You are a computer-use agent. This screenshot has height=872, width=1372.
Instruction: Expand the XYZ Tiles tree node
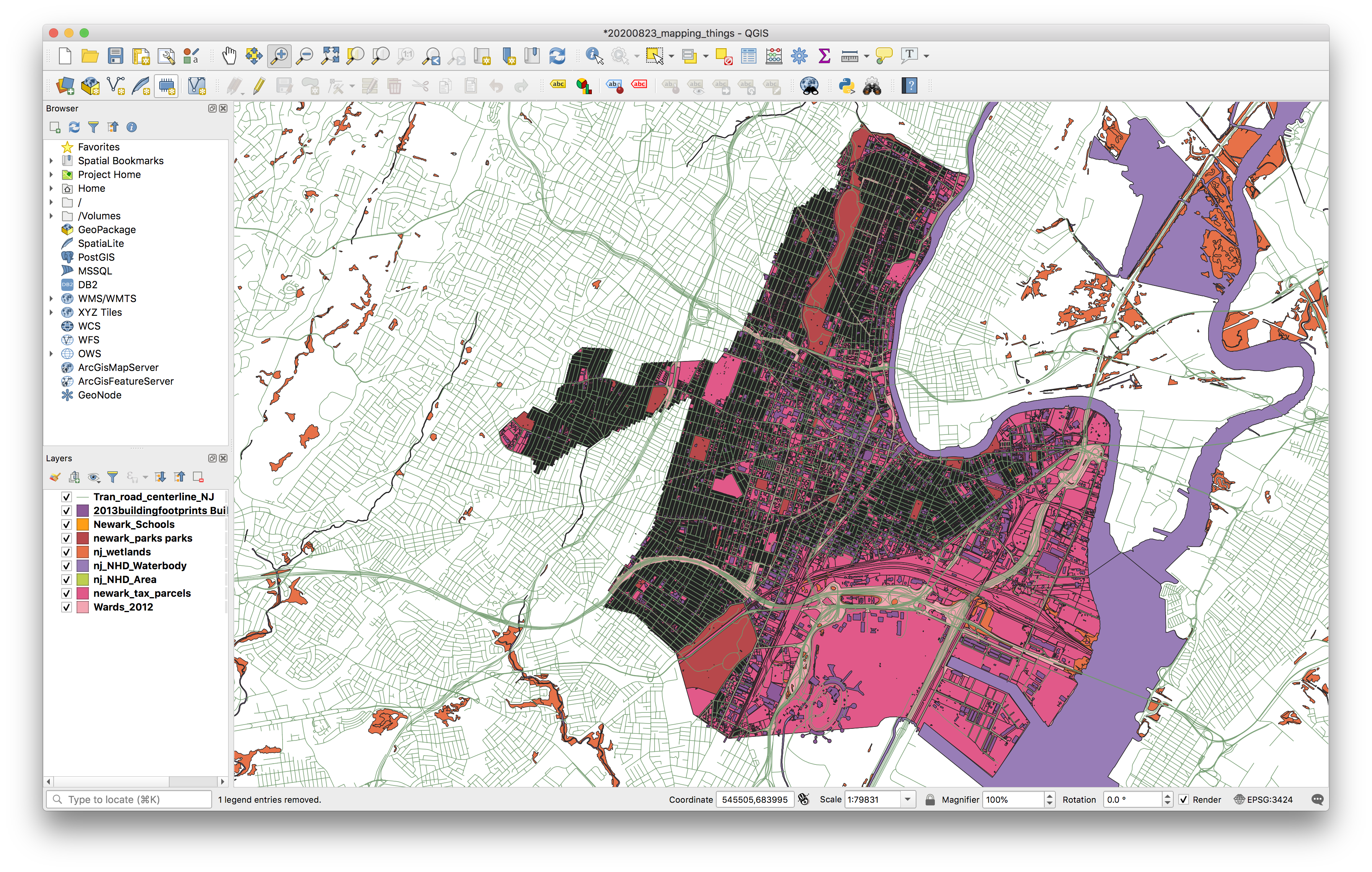[x=51, y=312]
